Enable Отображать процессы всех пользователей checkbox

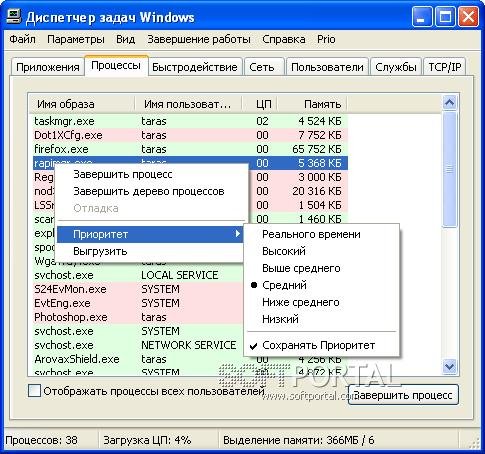click(34, 391)
